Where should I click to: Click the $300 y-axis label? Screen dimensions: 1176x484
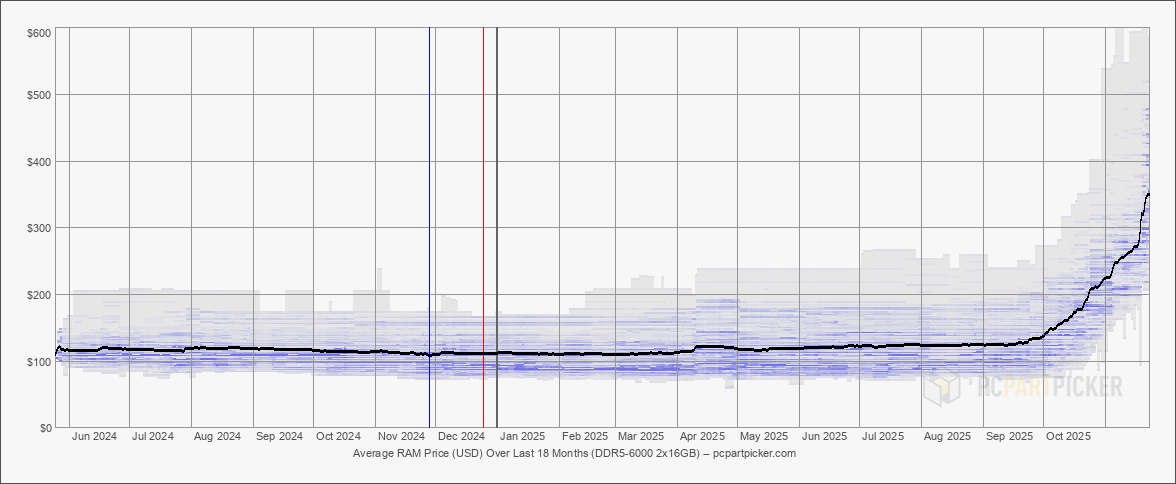(x=41, y=228)
